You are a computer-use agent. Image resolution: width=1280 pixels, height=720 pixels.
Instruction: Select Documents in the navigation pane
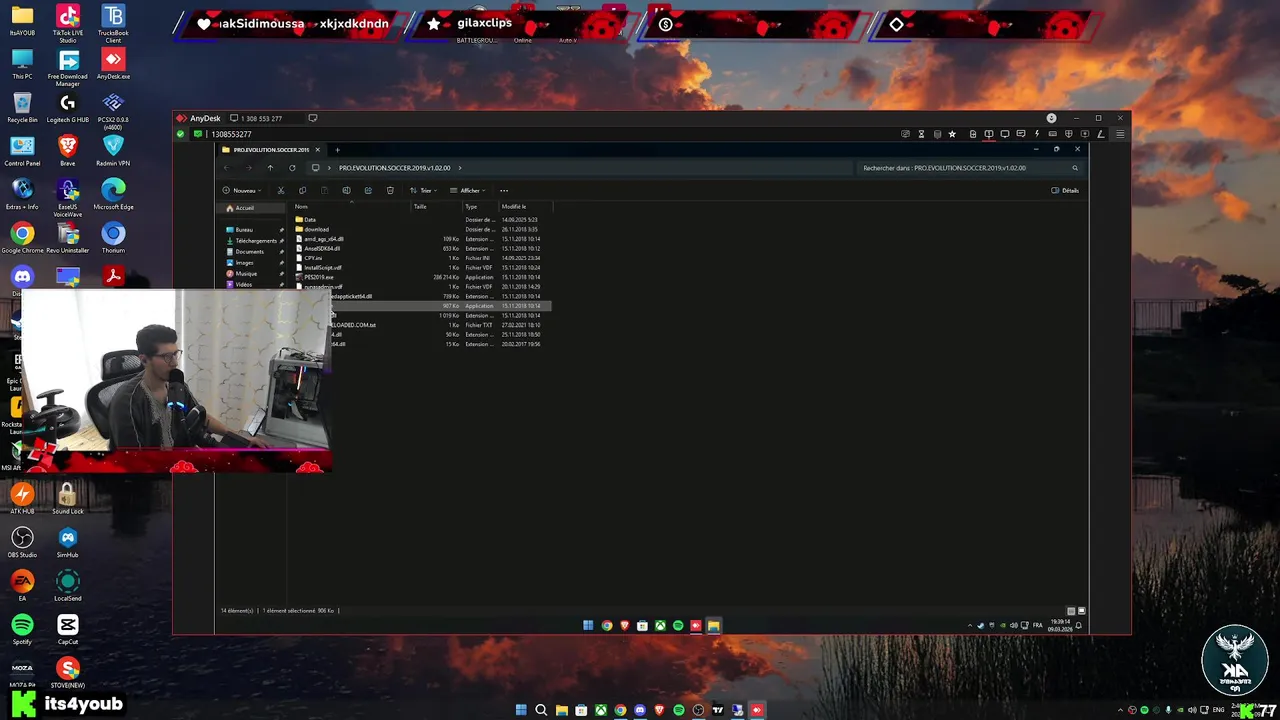250,252
